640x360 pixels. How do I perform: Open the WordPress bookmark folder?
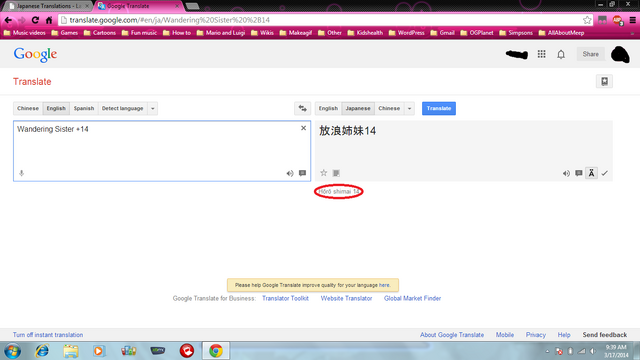pos(407,33)
